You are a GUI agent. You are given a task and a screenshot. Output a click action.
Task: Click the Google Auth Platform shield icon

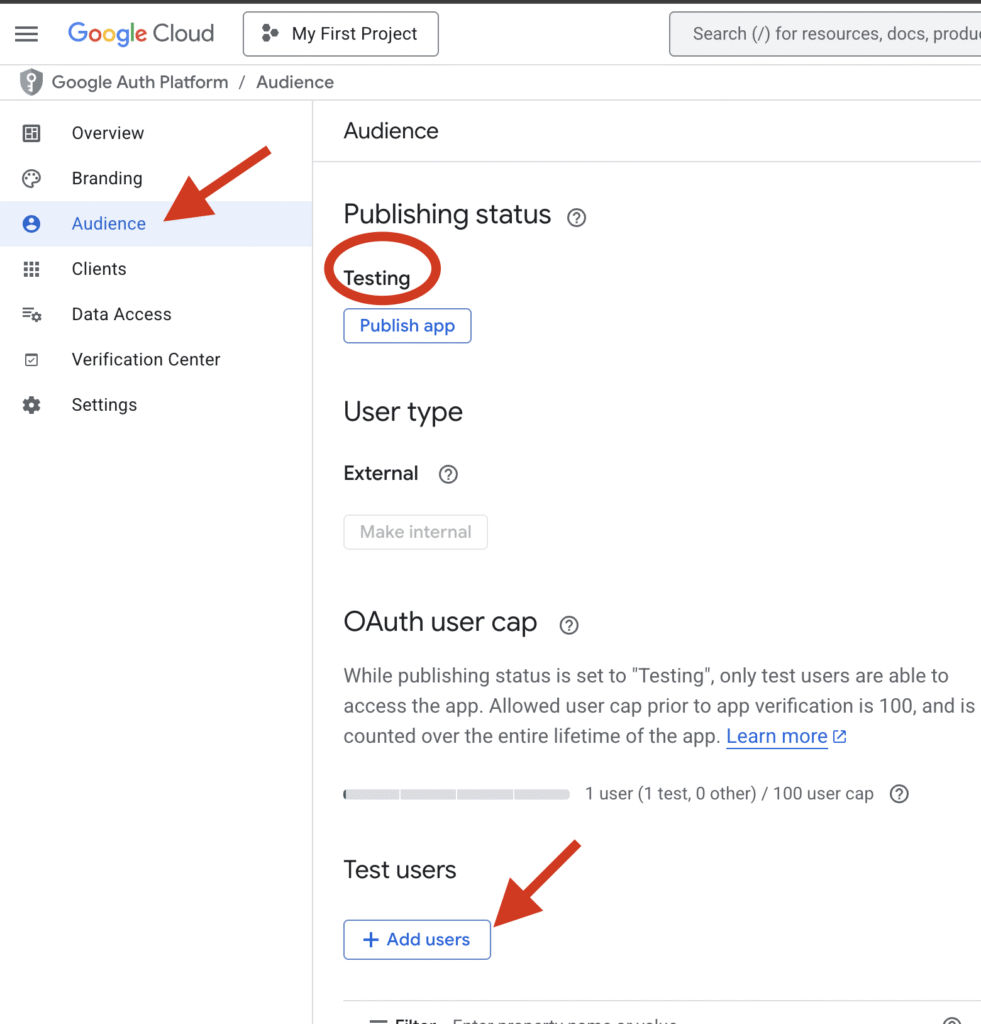click(32, 82)
